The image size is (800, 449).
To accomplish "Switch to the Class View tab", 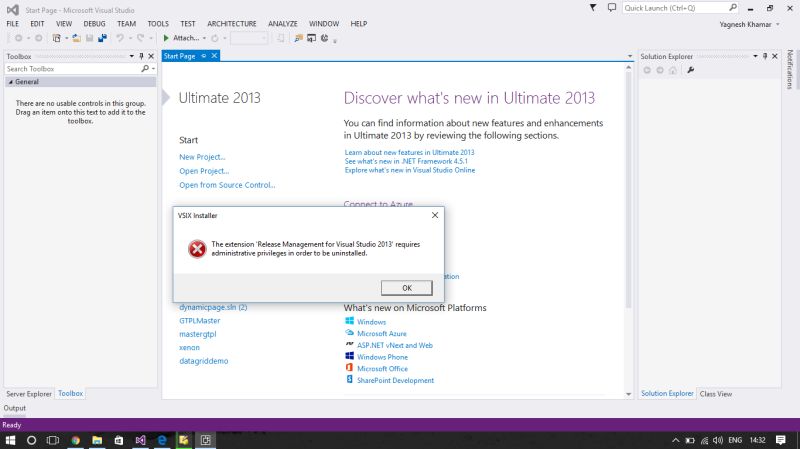I will pyautogui.click(x=715, y=394).
